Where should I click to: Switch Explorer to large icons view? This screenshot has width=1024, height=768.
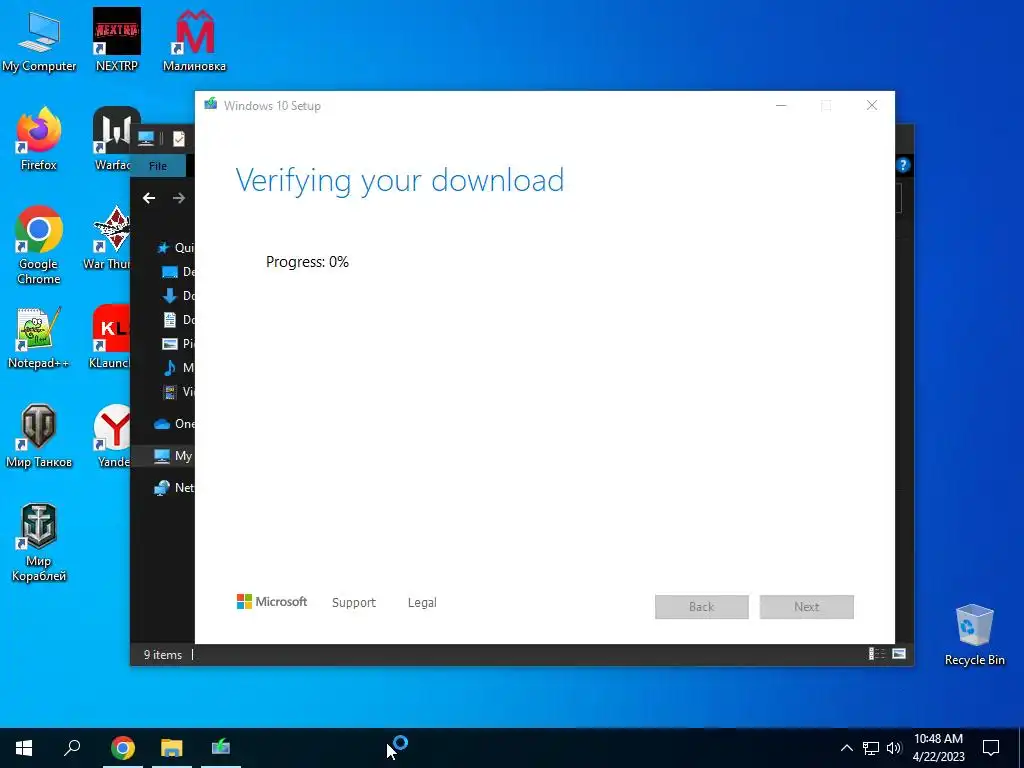tap(899, 654)
